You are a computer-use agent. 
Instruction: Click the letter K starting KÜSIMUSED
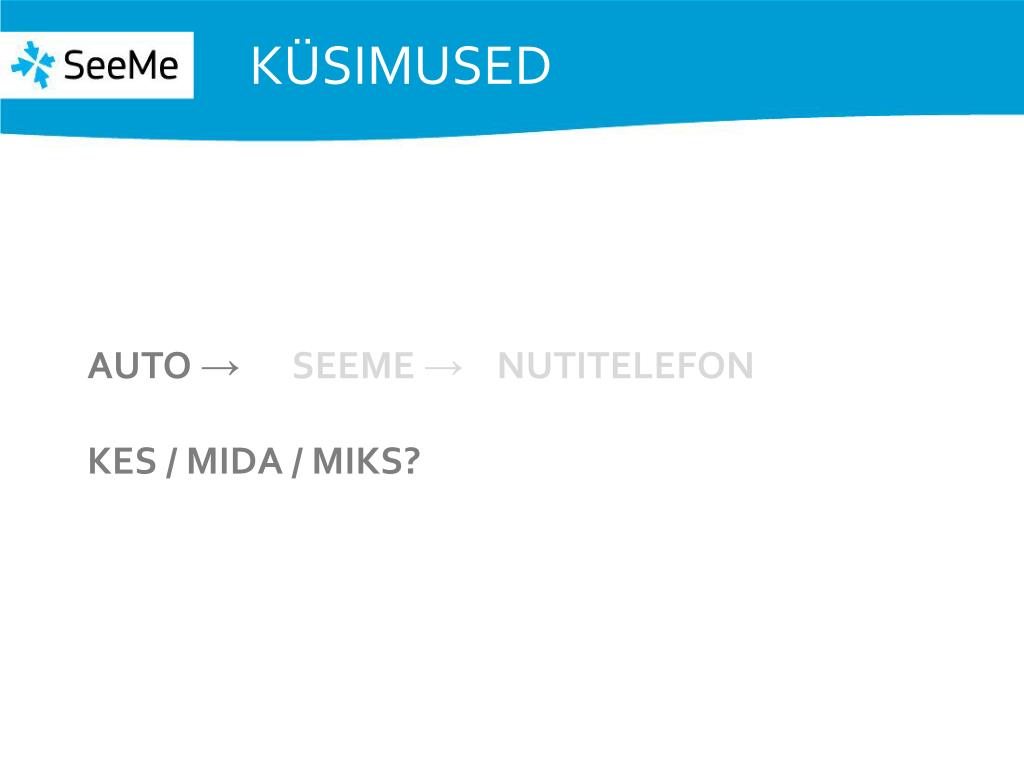click(x=268, y=66)
